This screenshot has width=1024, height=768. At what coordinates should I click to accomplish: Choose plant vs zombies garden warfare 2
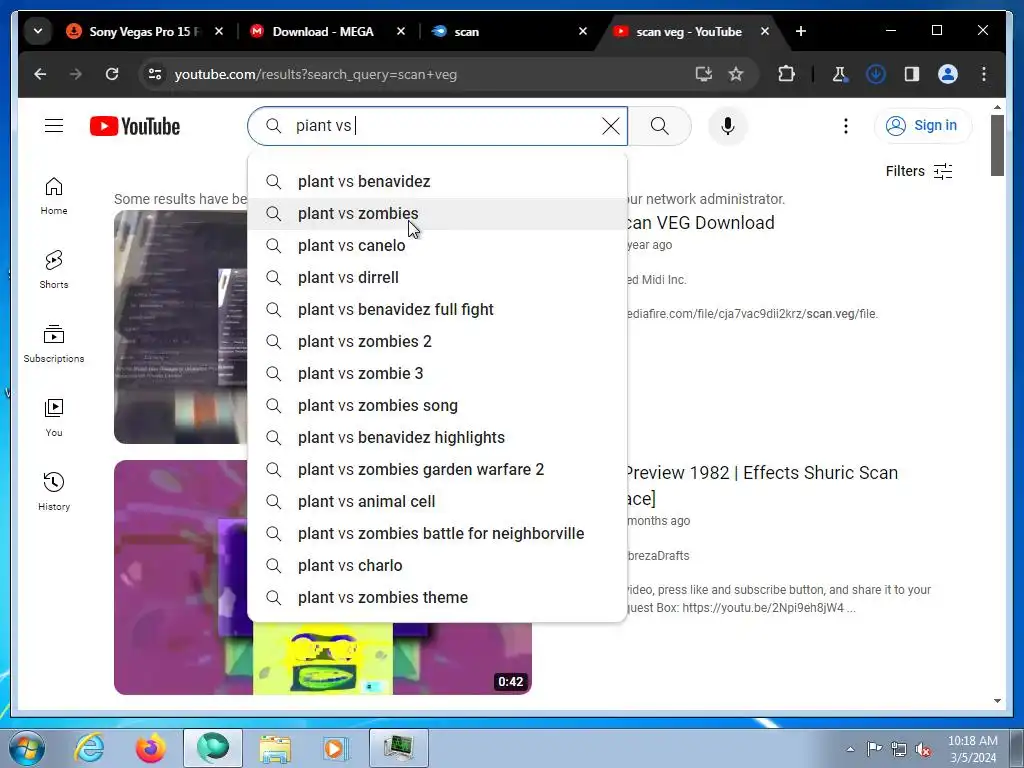437,470
